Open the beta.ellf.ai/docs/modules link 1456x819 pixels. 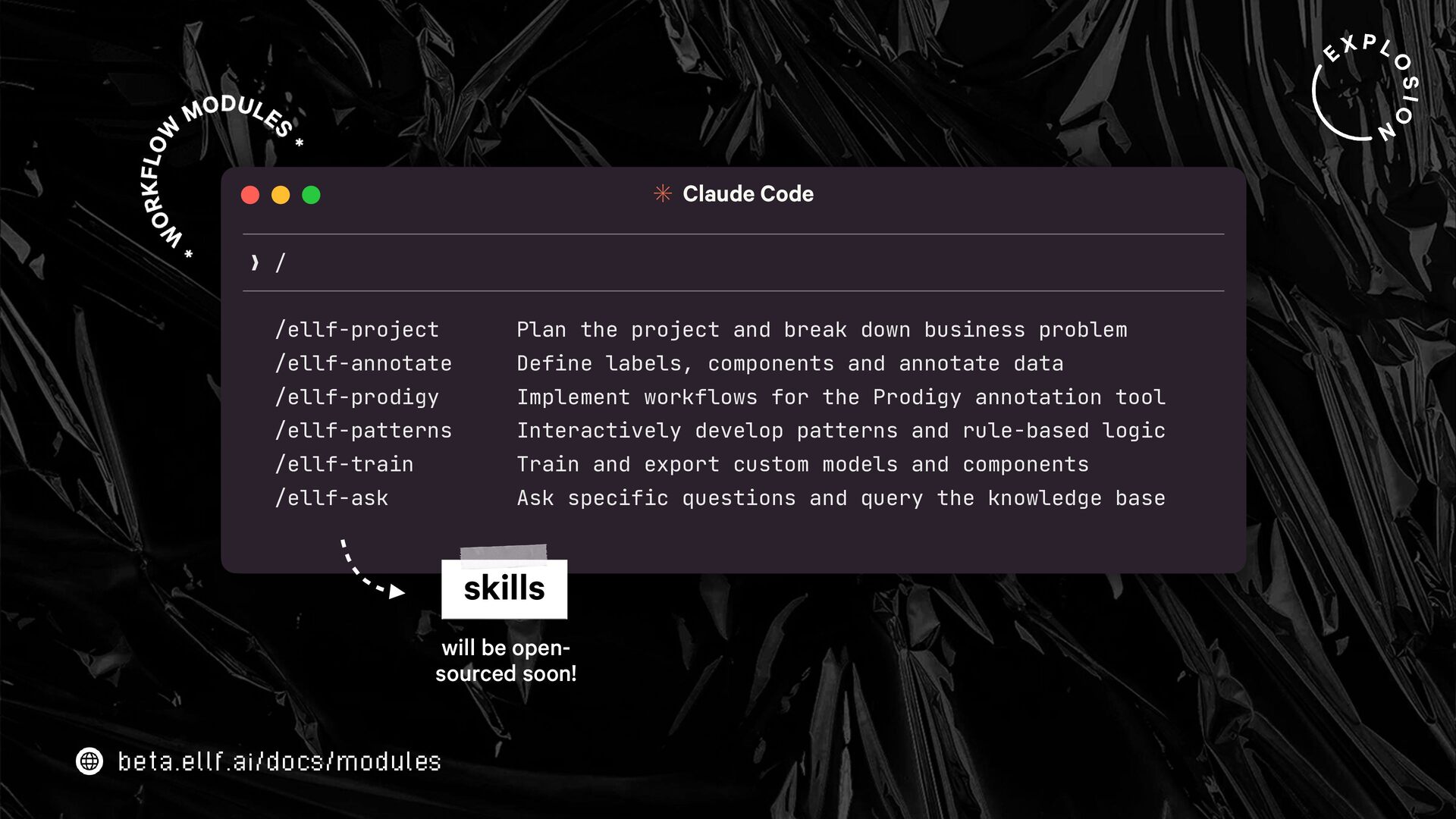click(x=279, y=761)
